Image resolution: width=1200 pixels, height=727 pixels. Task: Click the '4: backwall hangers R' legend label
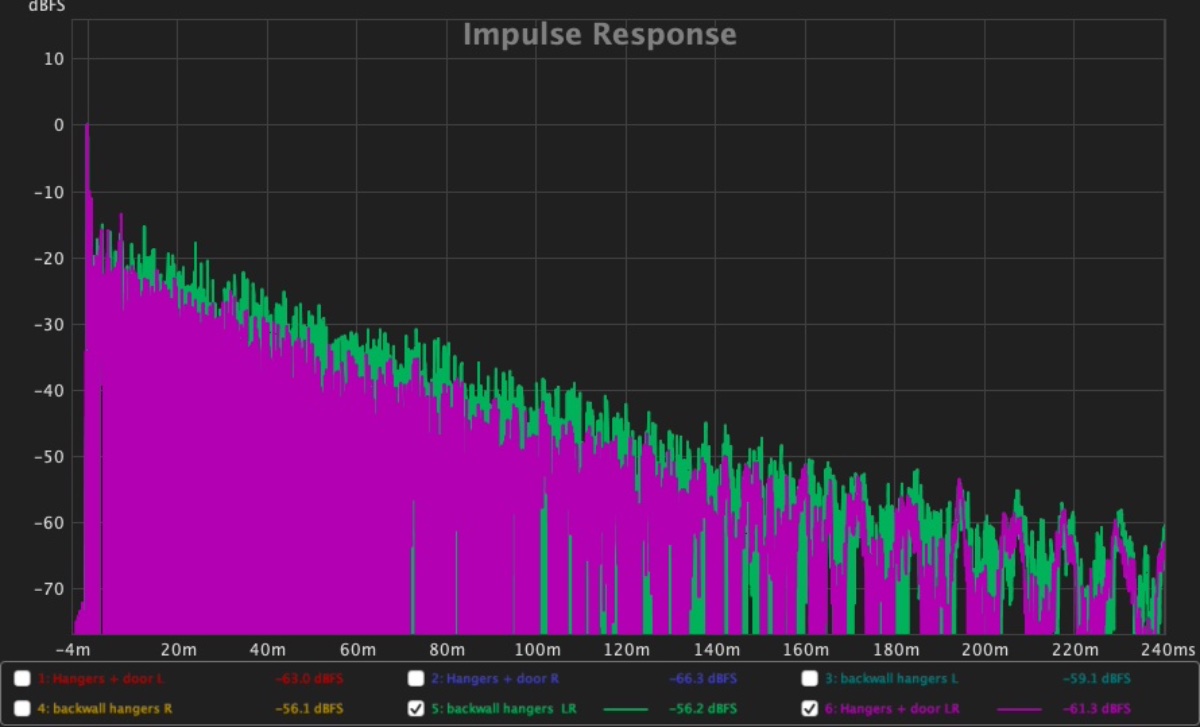98,708
